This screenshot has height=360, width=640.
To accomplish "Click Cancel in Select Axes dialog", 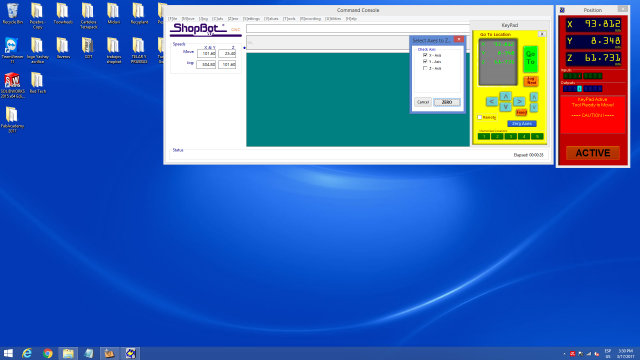I will click(x=423, y=102).
